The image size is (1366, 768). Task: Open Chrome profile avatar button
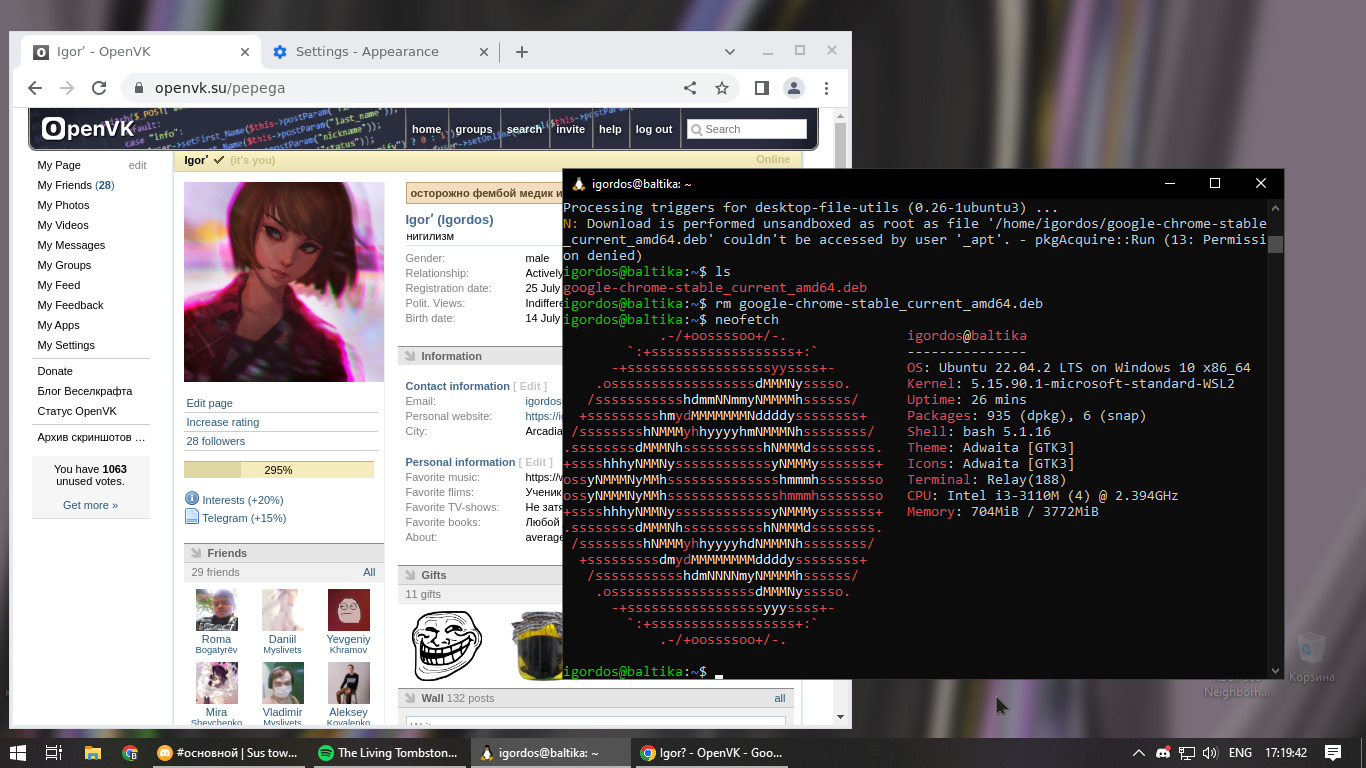tap(794, 88)
